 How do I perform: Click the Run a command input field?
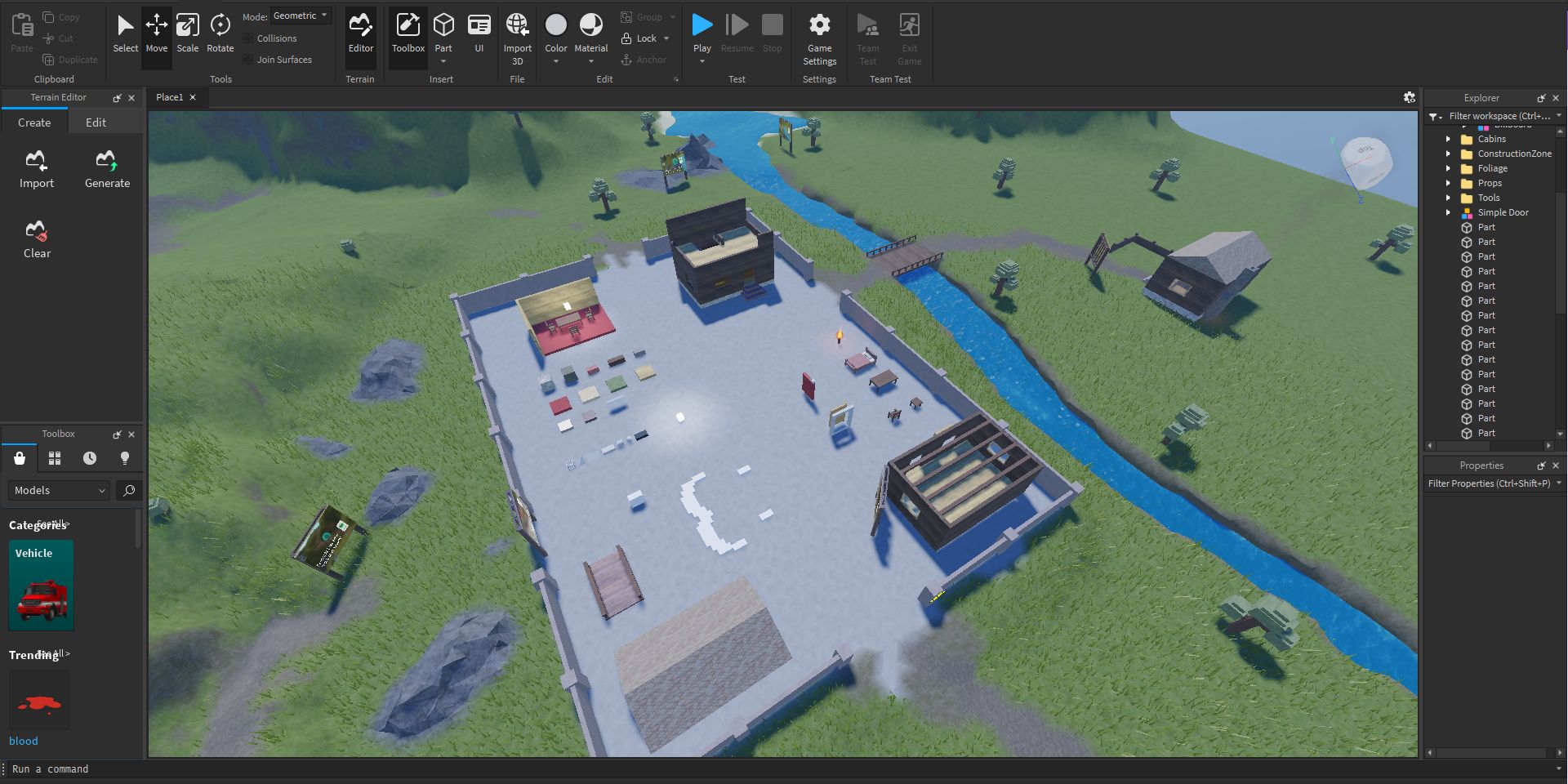point(98,768)
